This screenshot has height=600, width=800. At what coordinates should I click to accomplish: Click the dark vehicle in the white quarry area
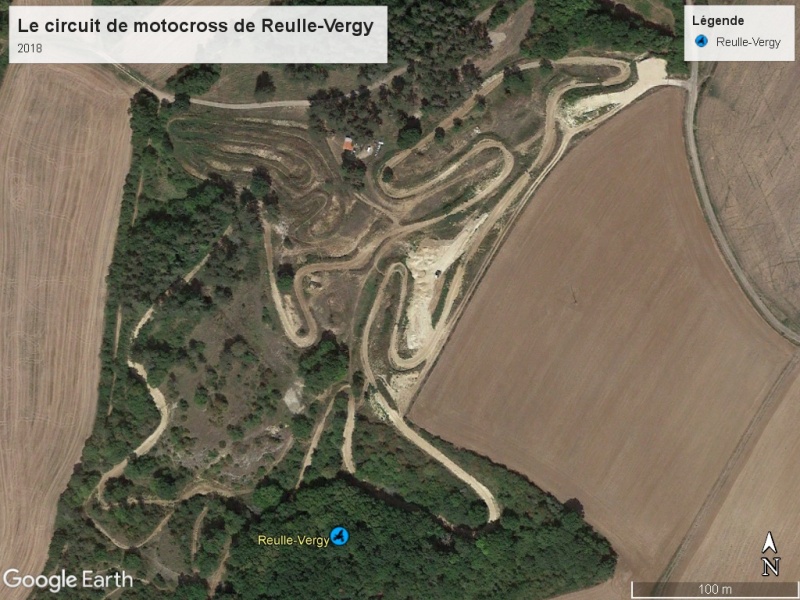(437, 273)
